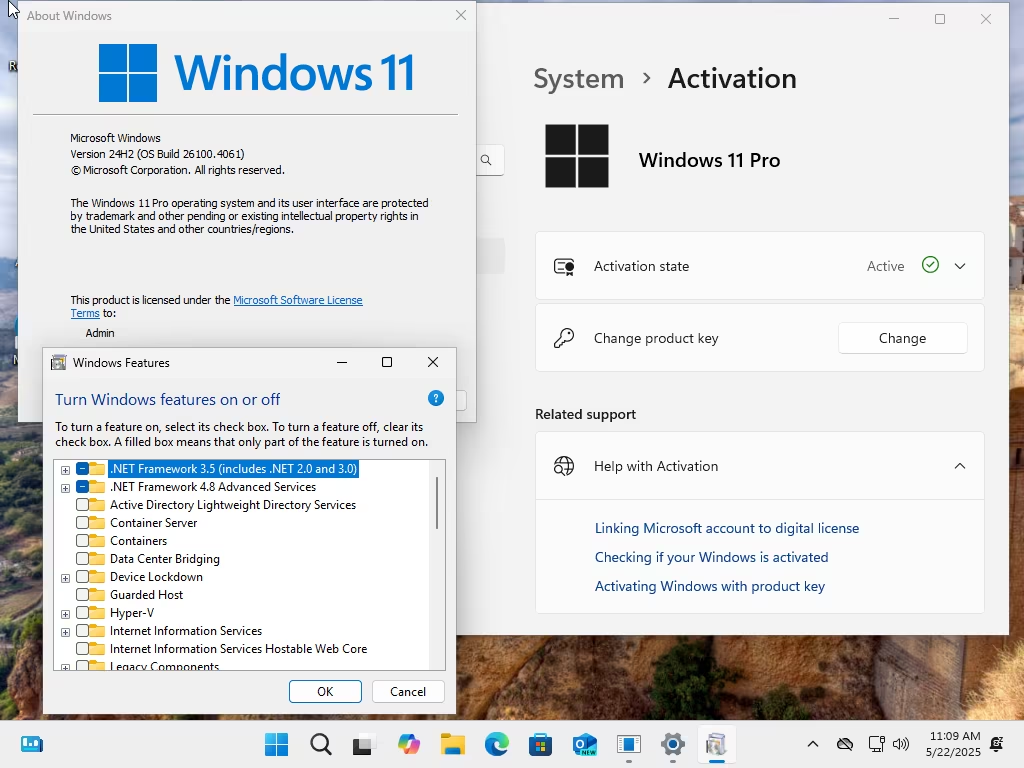Screen dimensions: 1024x768
Task: Switch to Settings gear on taskbar
Action: click(673, 744)
